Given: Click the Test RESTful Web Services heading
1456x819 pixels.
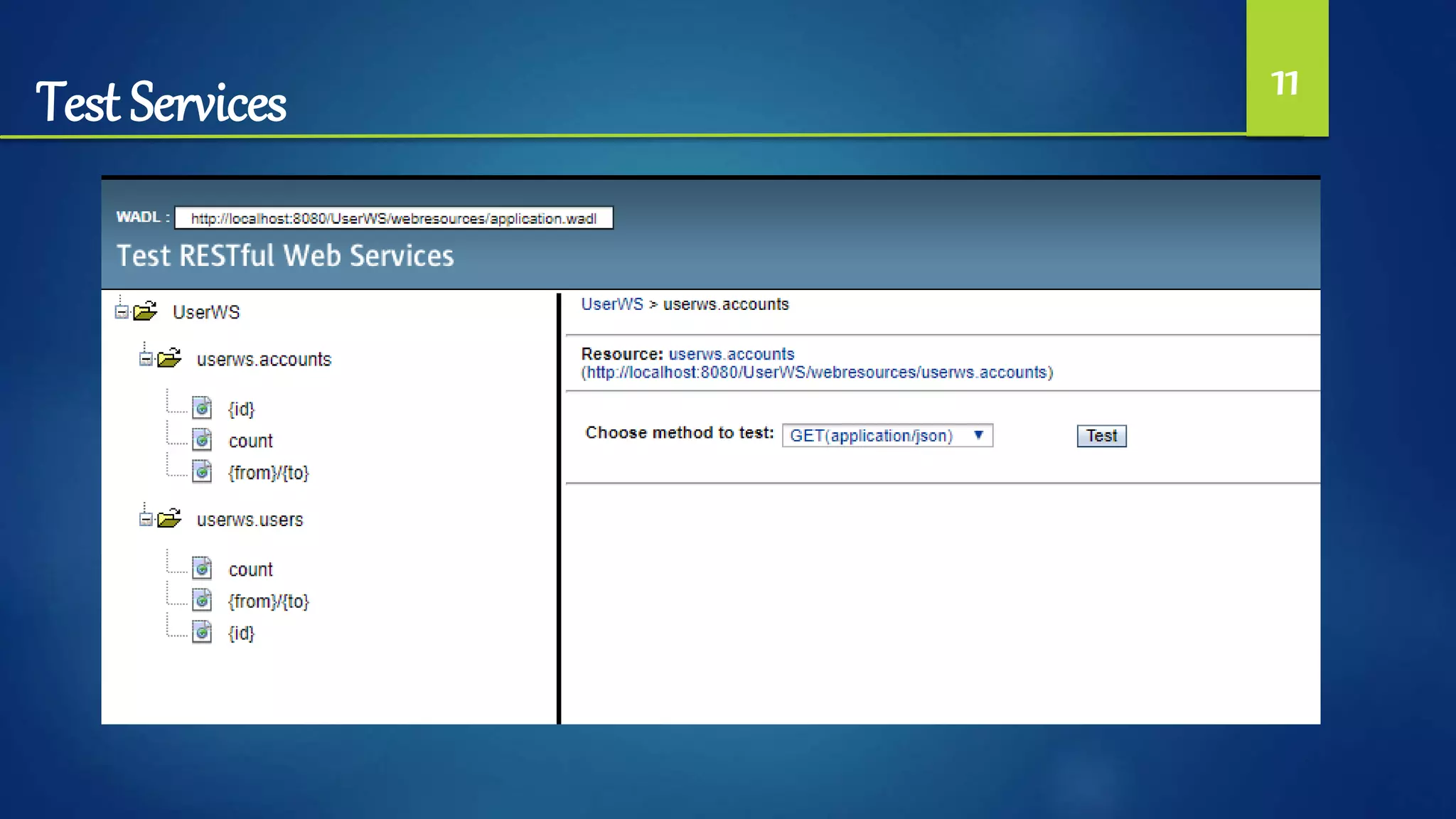Looking at the screenshot, I should (x=285, y=256).
